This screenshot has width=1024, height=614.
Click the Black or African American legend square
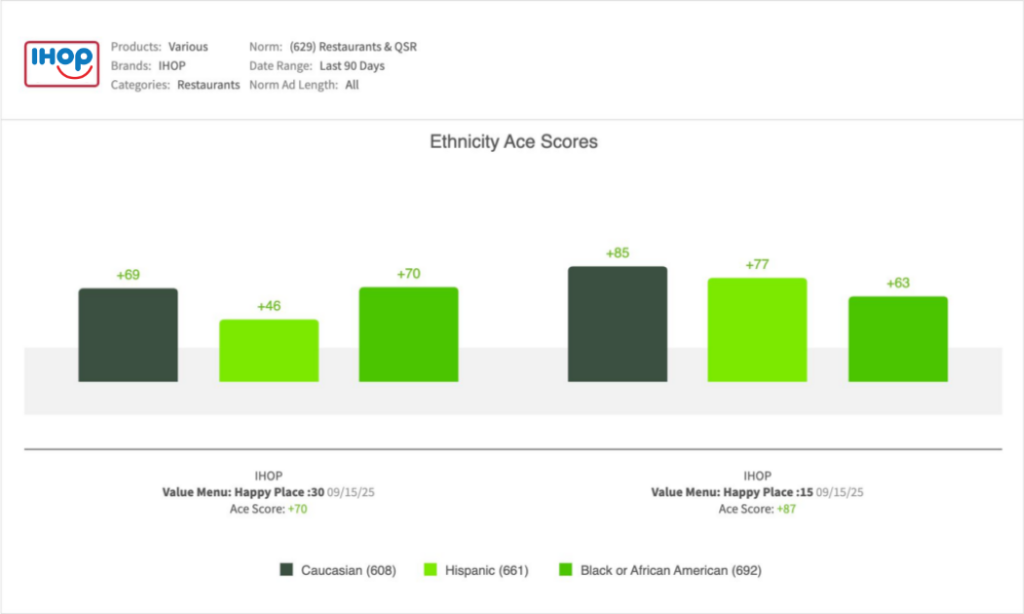click(565, 570)
